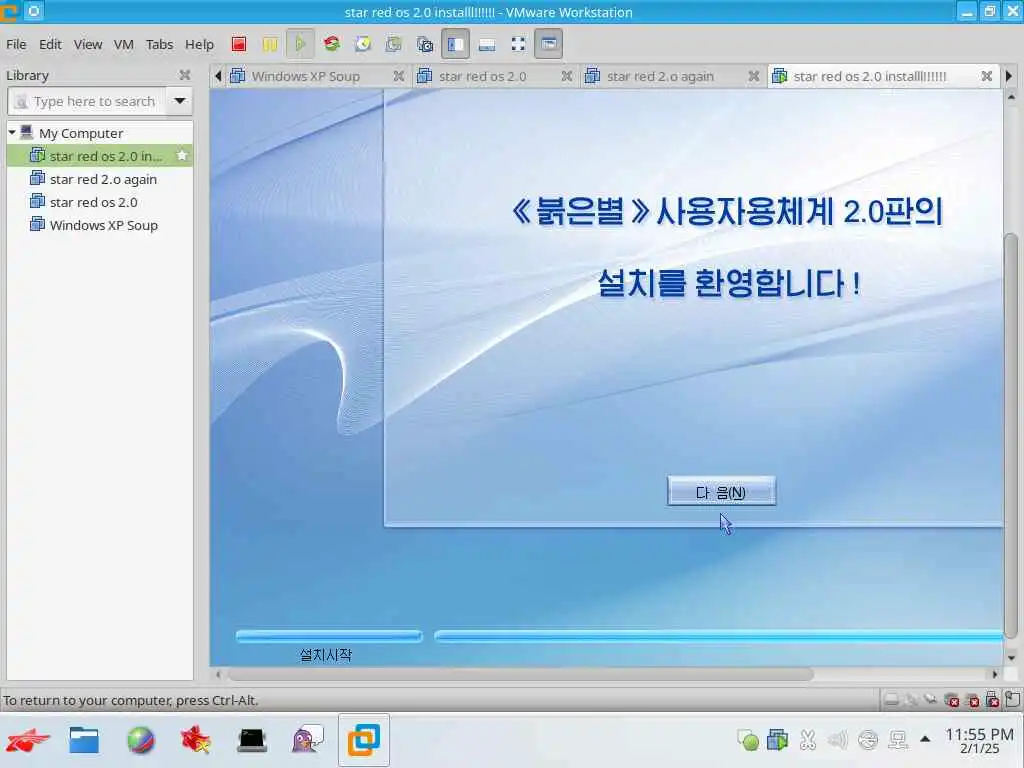Click the CD/DVD device status icon
Image resolution: width=1024 pixels, height=768 pixels.
point(911,700)
